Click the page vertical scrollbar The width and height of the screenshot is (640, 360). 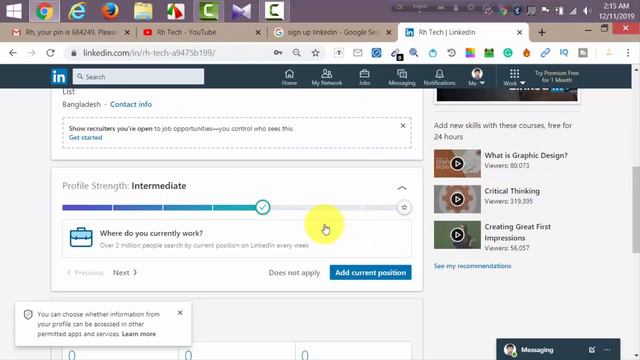[636, 210]
